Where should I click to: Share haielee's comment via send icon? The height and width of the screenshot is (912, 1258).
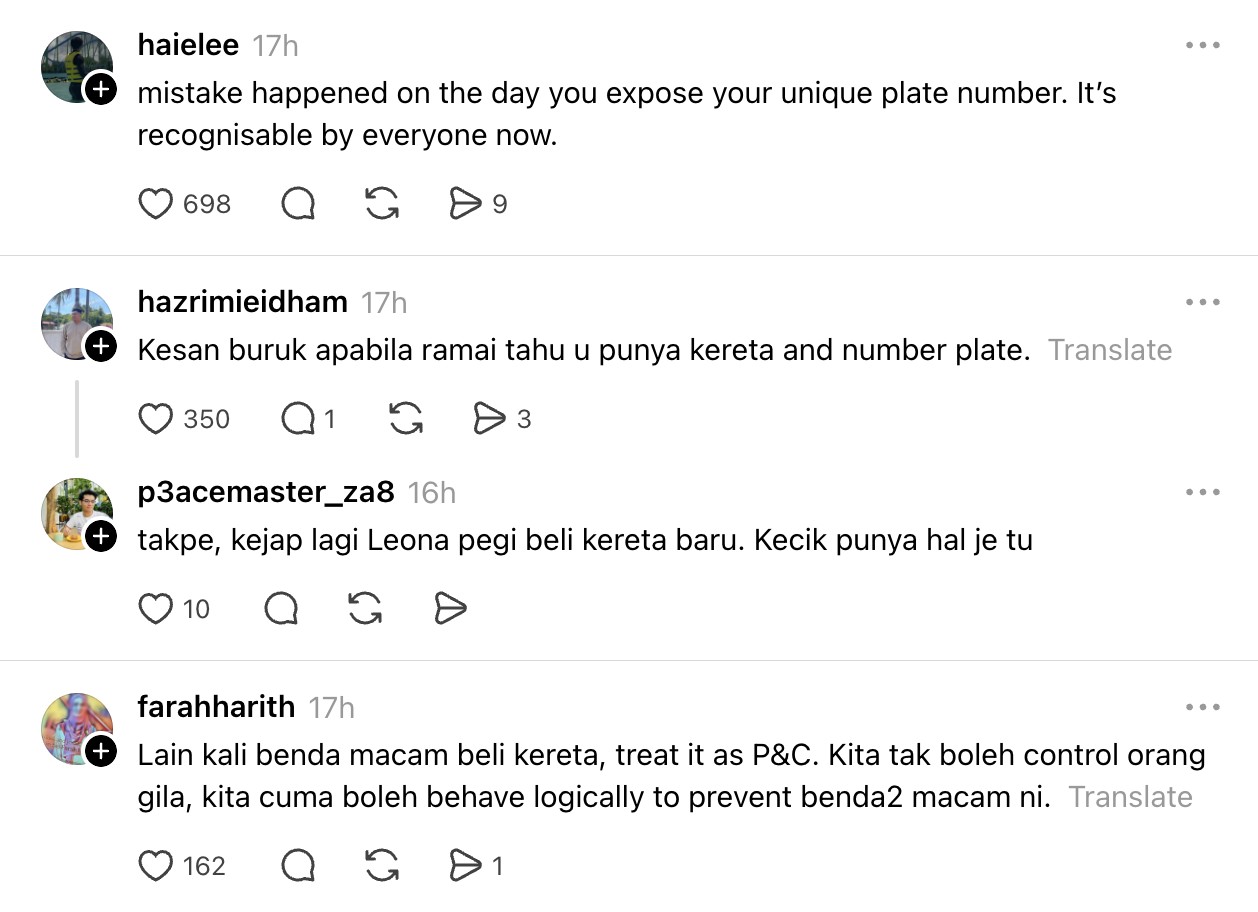tap(465, 204)
